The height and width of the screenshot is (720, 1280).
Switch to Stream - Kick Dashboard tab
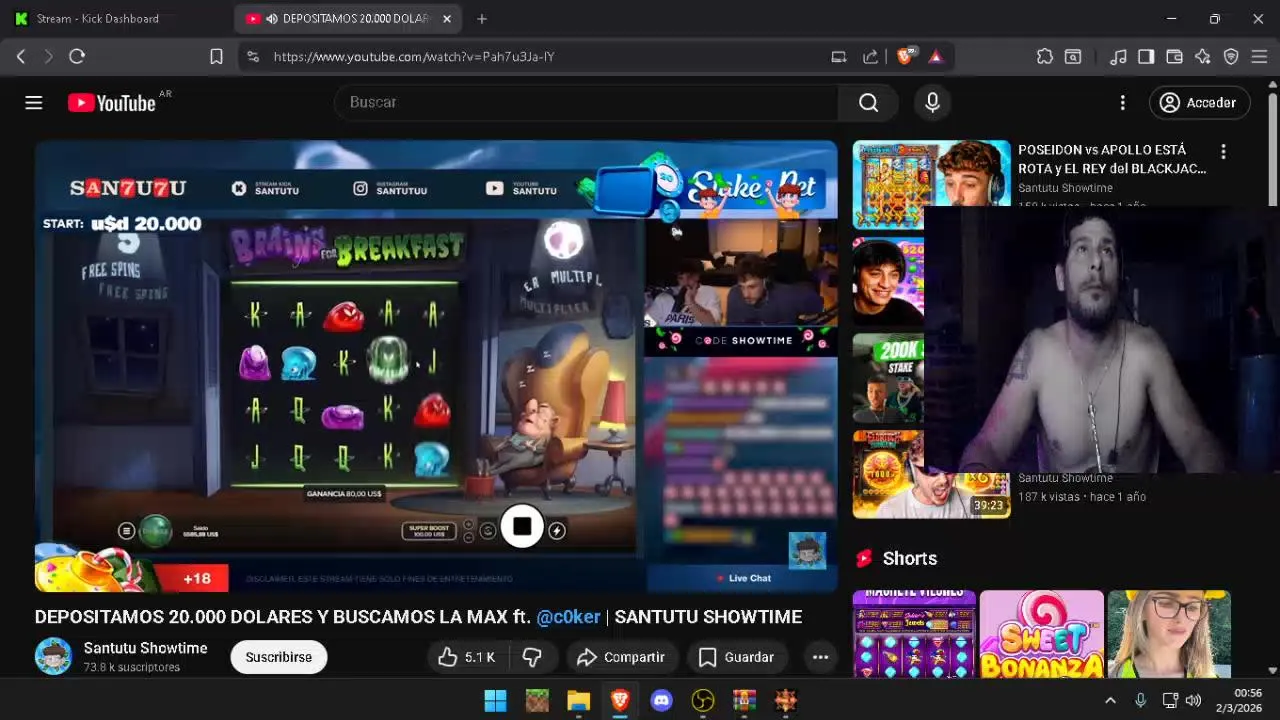coord(98,19)
